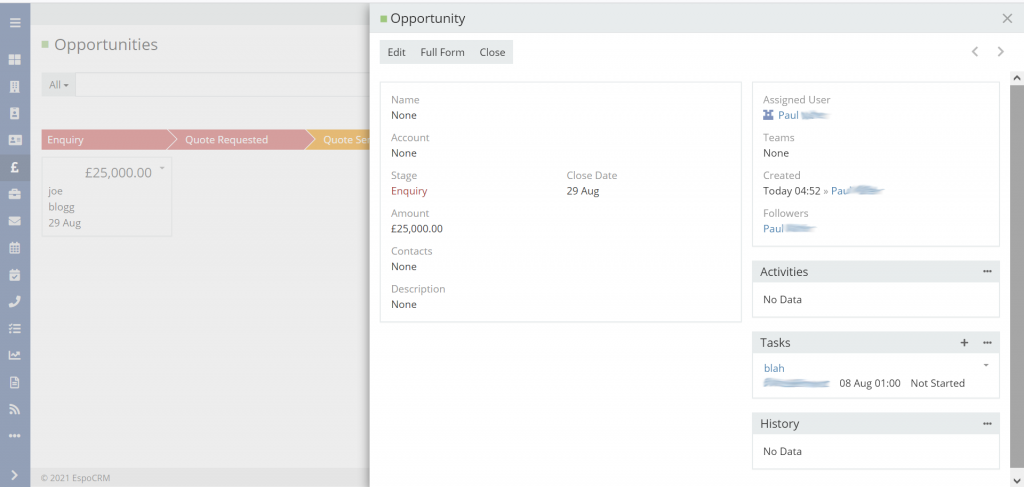Open the dropdown arrow on blah task
1024x487 pixels.
(x=986, y=365)
